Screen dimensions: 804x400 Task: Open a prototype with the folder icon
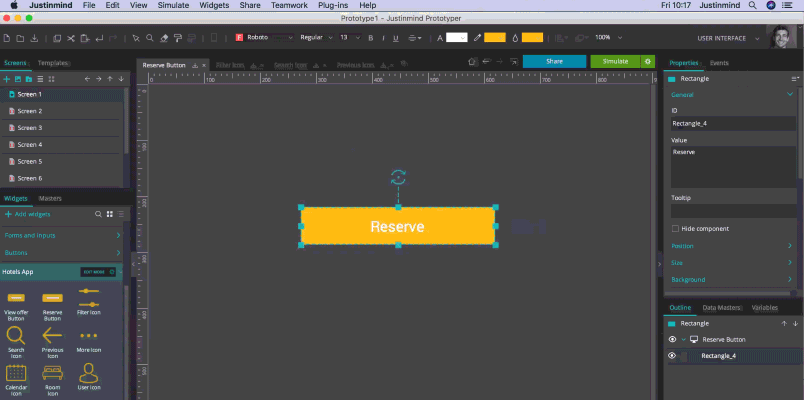pos(20,38)
